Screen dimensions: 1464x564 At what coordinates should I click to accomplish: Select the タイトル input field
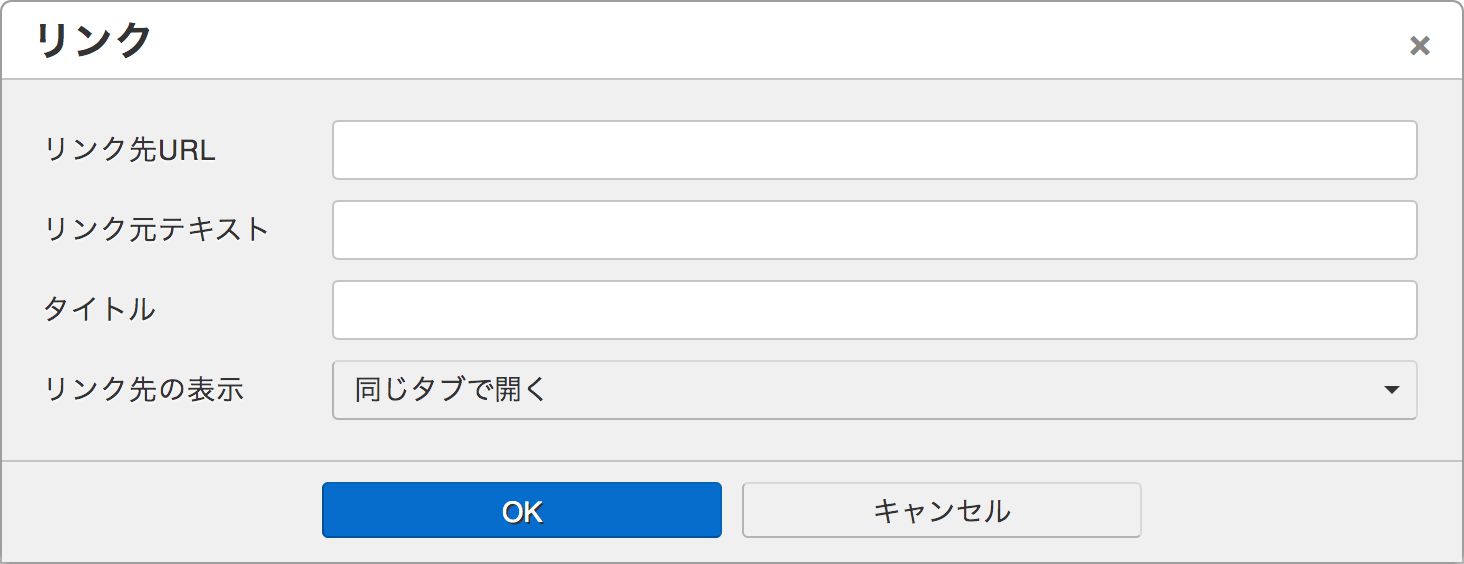[875, 310]
